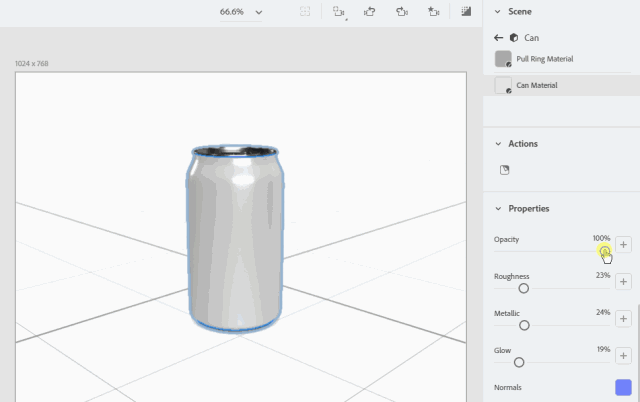Toggle the render preview icon
This screenshot has height=402, width=640.
point(466,12)
